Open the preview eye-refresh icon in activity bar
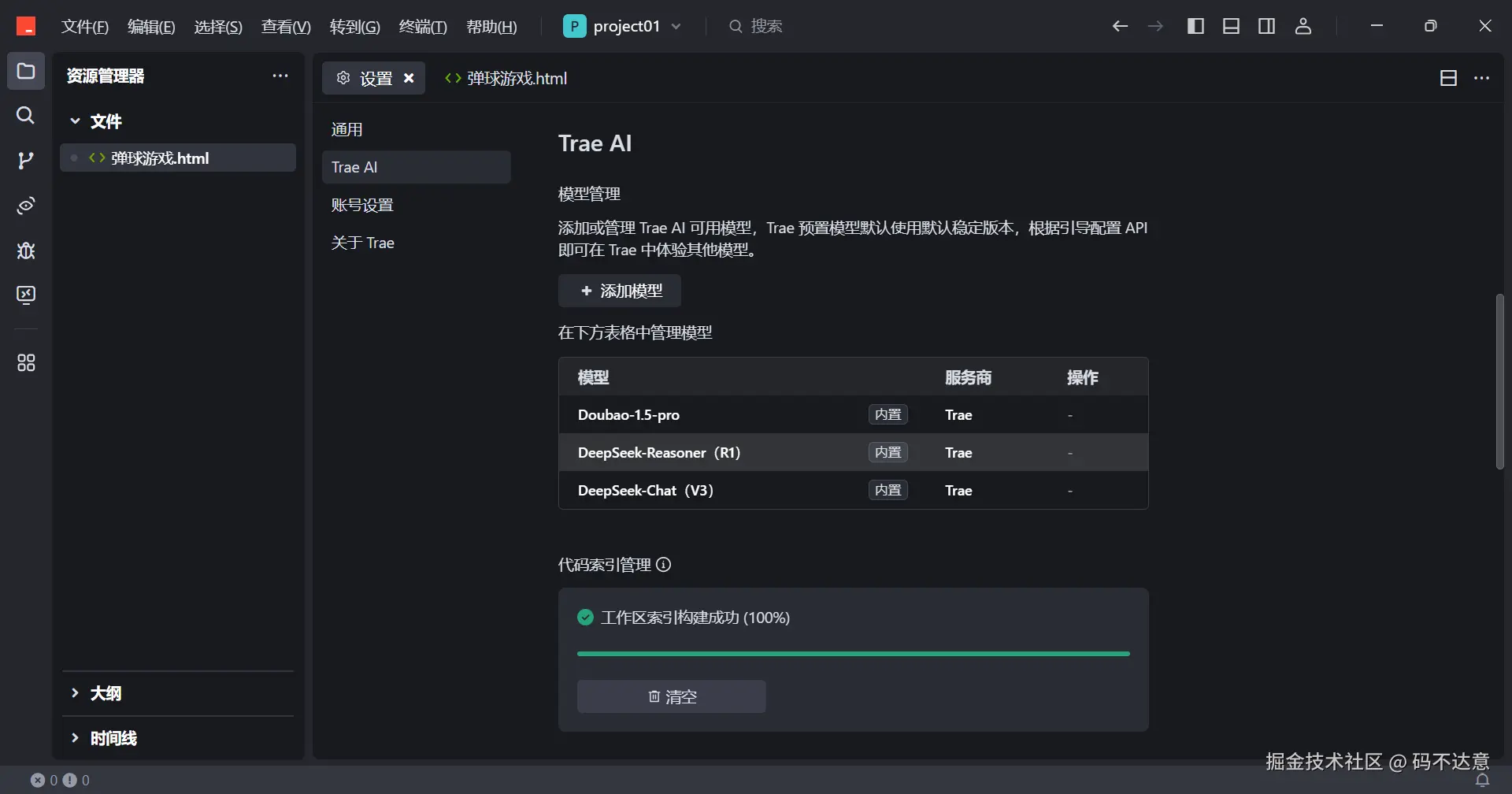 26,206
